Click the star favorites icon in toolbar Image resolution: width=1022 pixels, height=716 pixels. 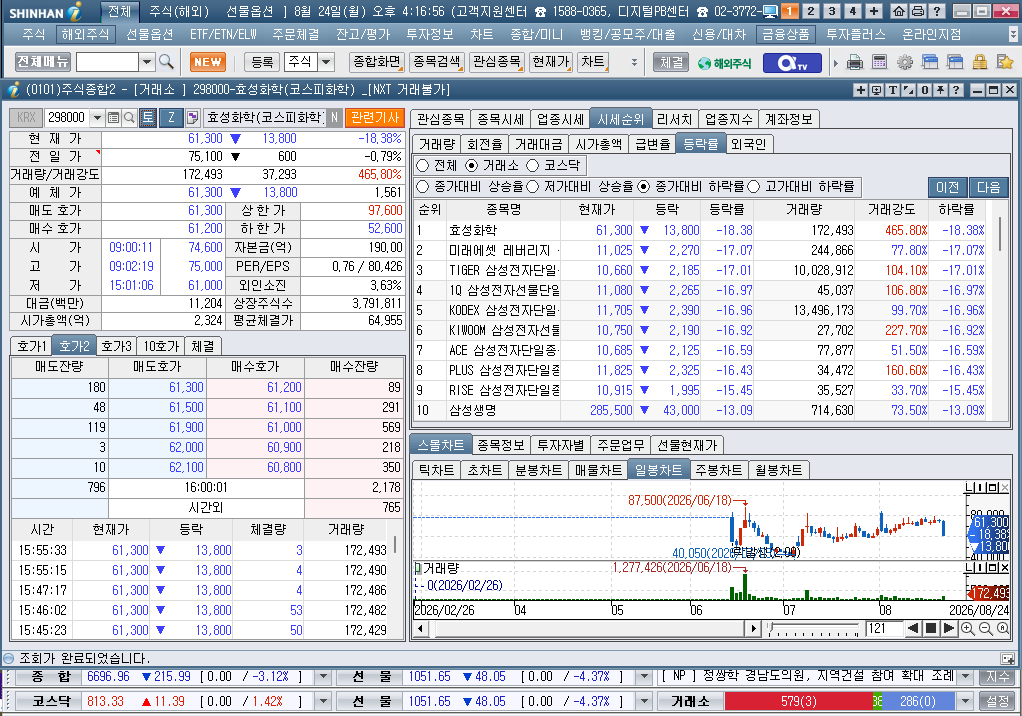(1004, 63)
